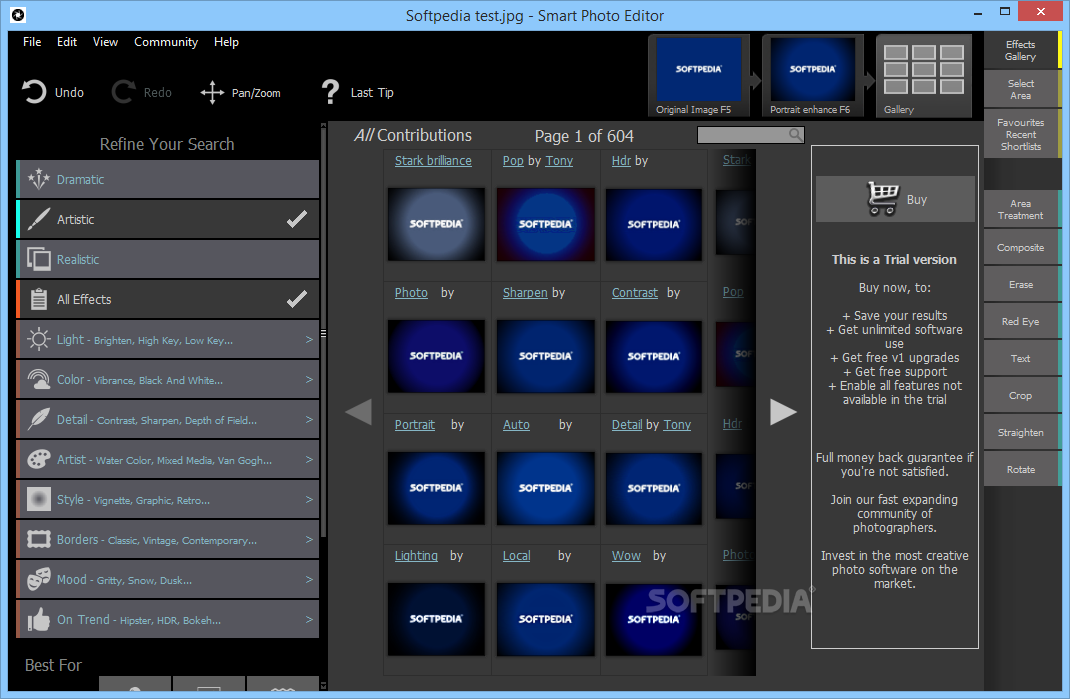1070x699 pixels.
Task: Select the Erase tool button
Action: [x=1021, y=284]
